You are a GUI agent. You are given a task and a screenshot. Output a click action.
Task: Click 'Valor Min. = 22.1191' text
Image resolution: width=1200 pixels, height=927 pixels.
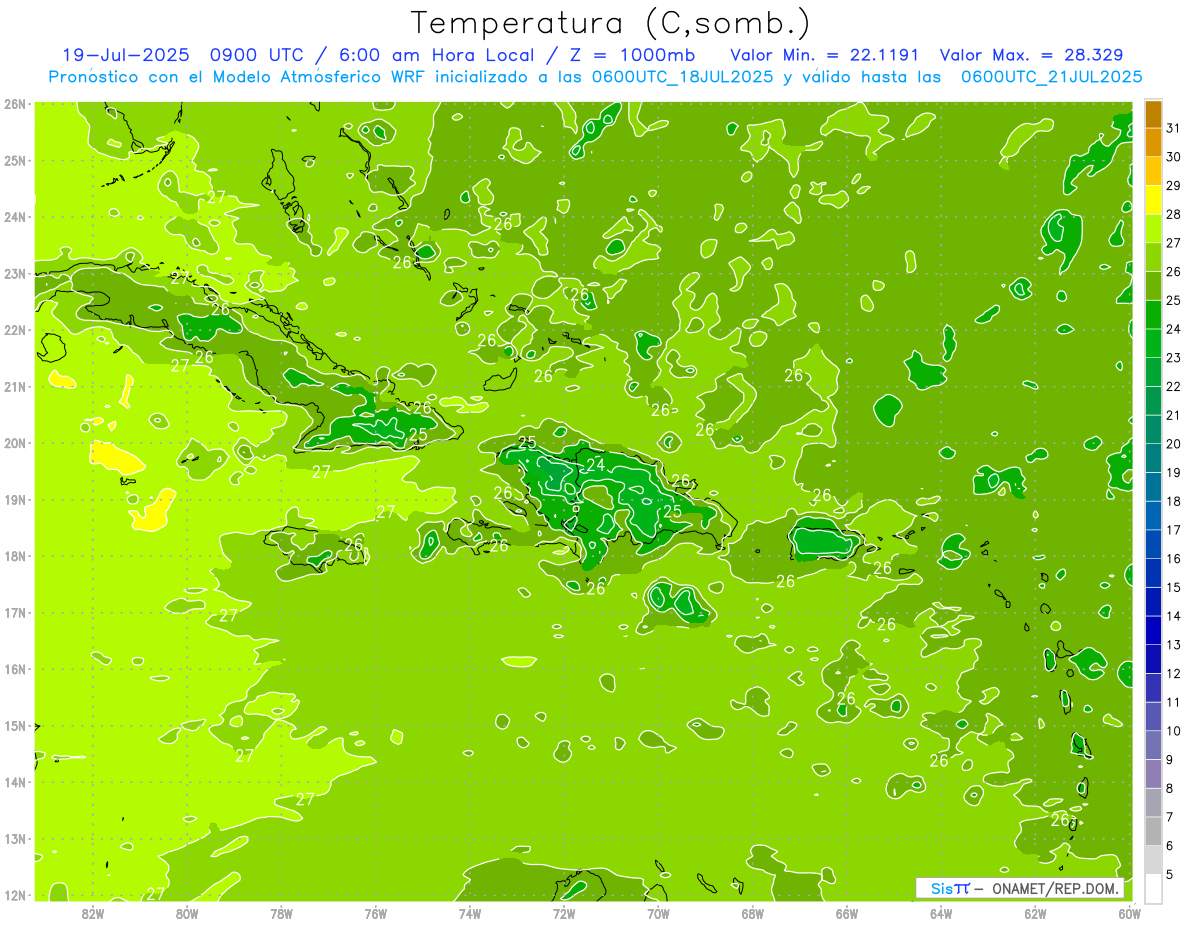[x=824, y=54]
